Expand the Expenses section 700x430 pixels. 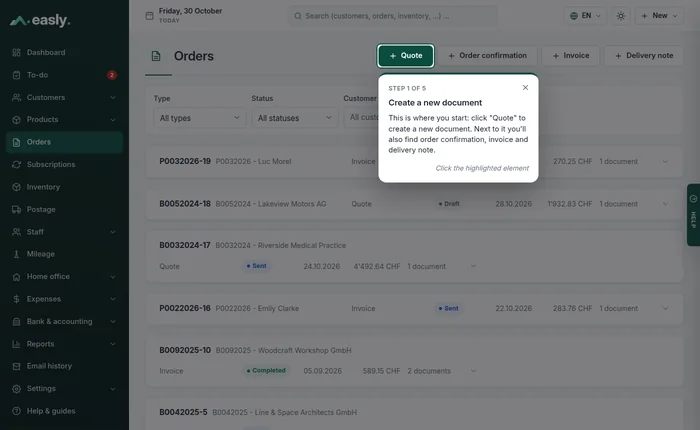point(112,299)
